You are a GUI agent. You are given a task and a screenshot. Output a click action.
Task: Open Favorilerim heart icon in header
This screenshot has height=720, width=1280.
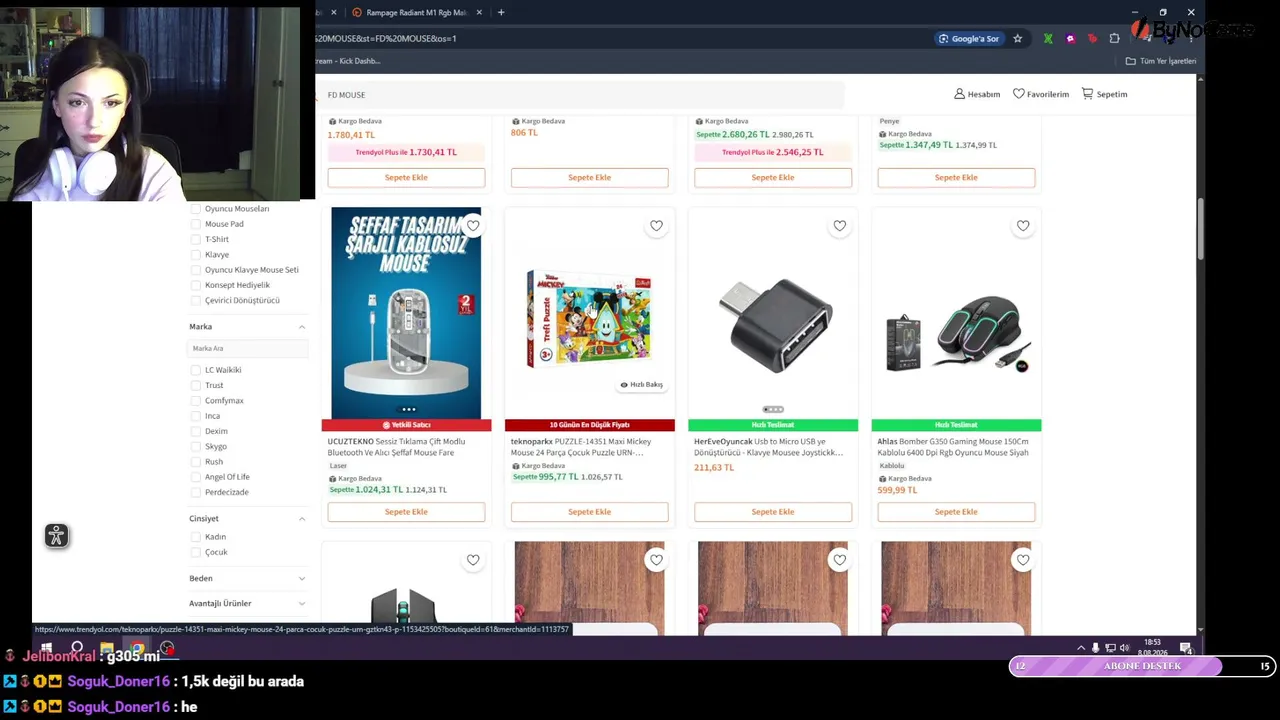(x=1018, y=94)
